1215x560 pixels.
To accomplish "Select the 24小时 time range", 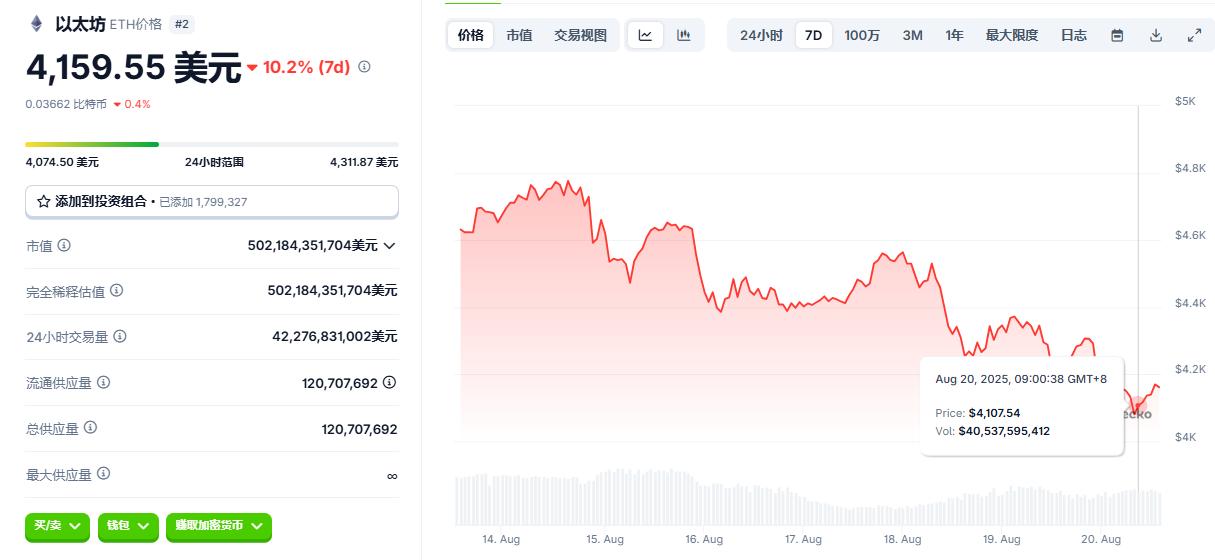I will pyautogui.click(x=761, y=35).
